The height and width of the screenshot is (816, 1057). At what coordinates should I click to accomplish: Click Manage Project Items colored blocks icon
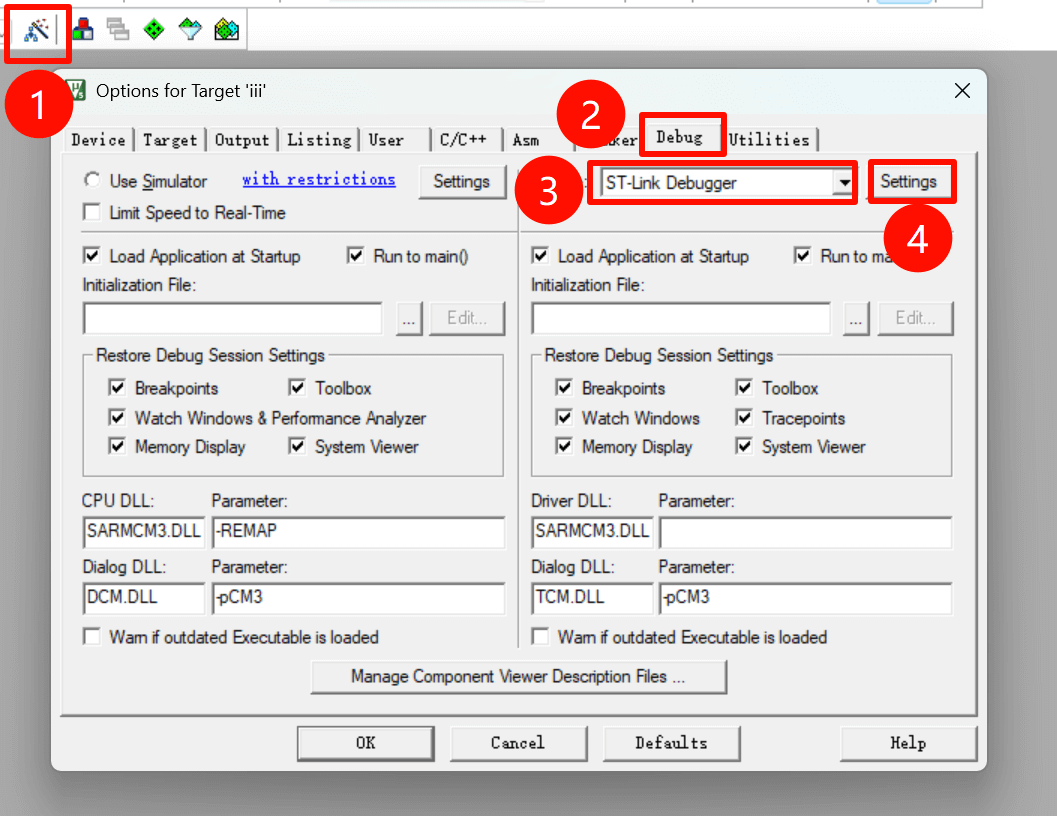click(84, 30)
